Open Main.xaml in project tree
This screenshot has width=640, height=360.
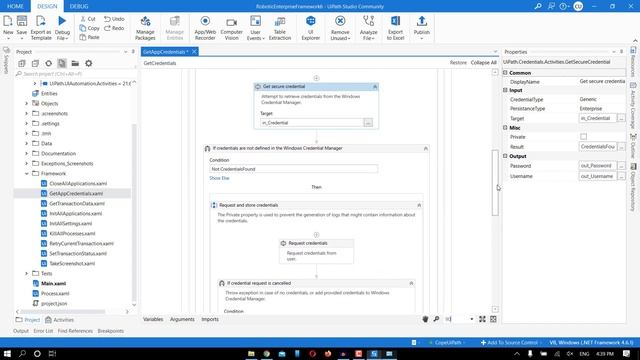click(53, 284)
